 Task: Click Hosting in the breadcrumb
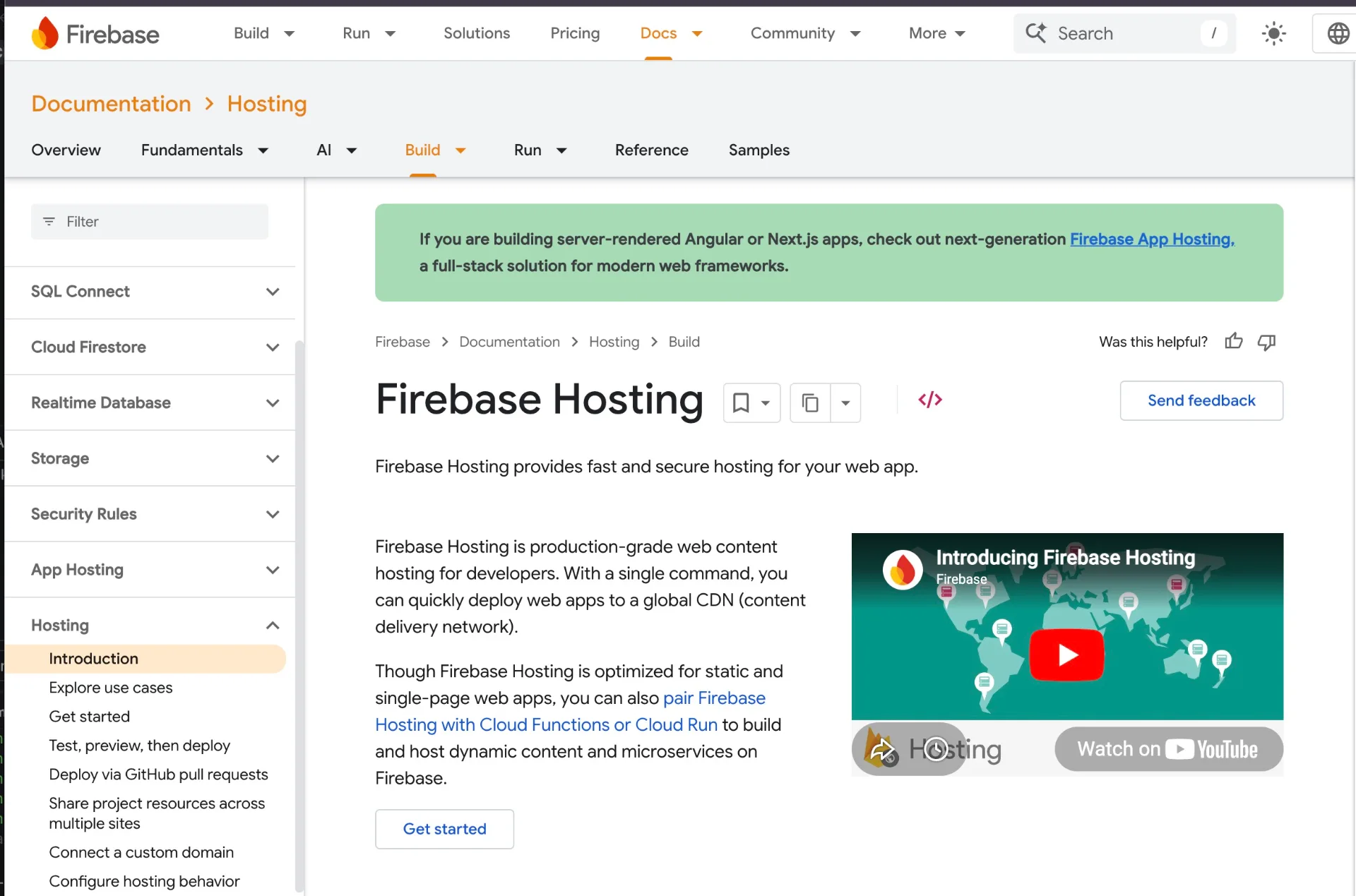[614, 342]
